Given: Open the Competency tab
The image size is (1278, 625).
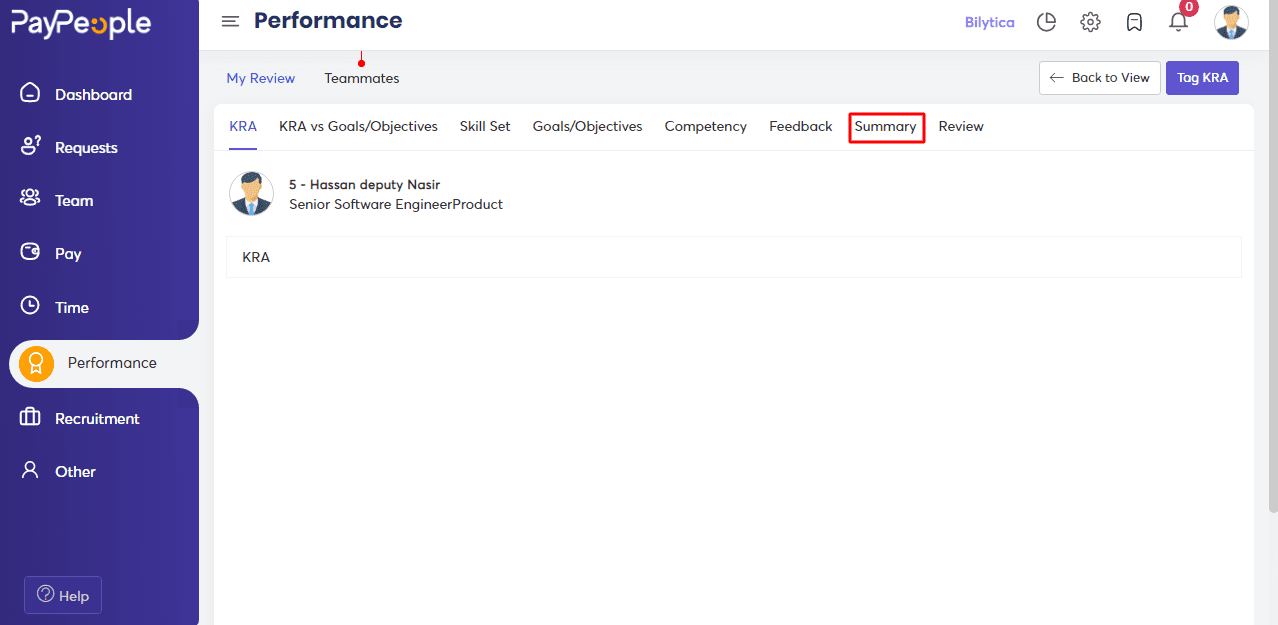Looking at the screenshot, I should coord(706,126).
